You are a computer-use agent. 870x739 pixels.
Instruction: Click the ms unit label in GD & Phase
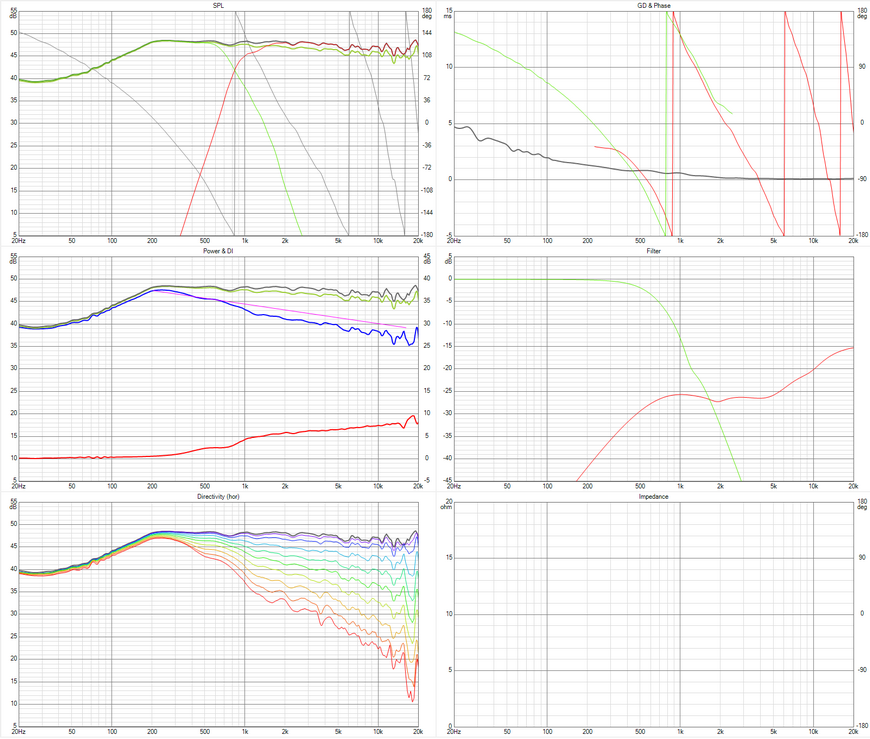point(447,16)
